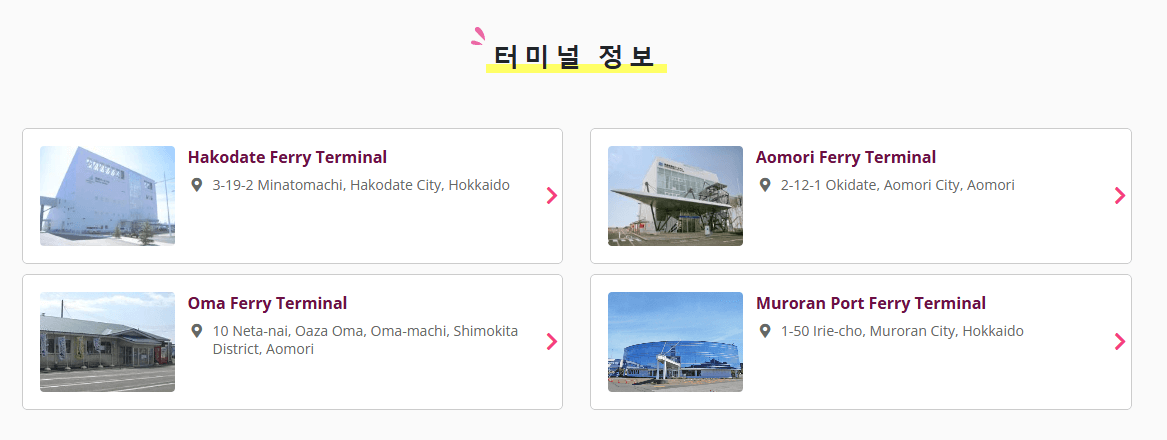1167x440 pixels.
Task: Click the location pin beside Hakodate address
Action: [x=196, y=185]
